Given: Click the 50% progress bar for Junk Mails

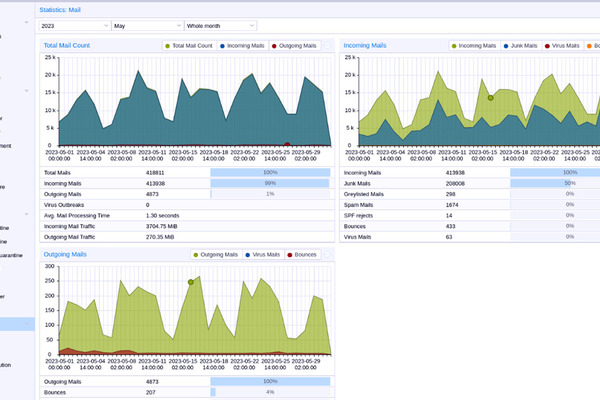Looking at the screenshot, I should [570, 183].
